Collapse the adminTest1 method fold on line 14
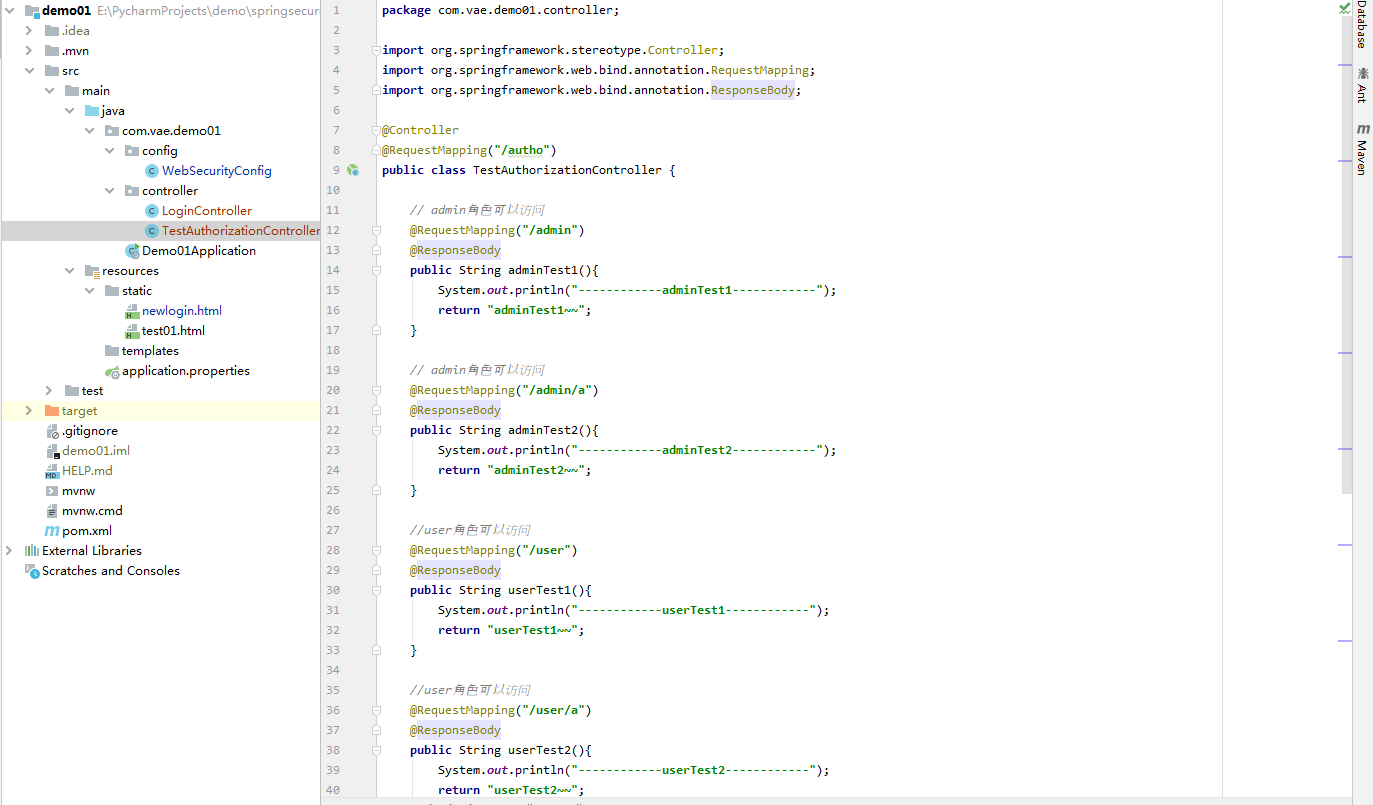Viewport: 1373px width, 805px height. tap(376, 270)
